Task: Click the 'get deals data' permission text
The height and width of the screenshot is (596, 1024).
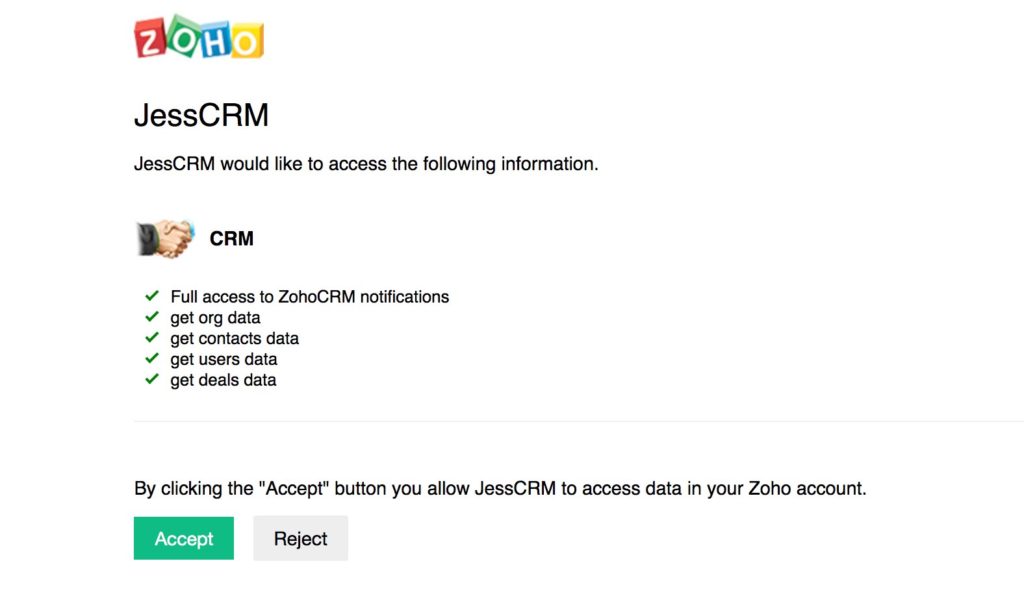Action: point(223,381)
